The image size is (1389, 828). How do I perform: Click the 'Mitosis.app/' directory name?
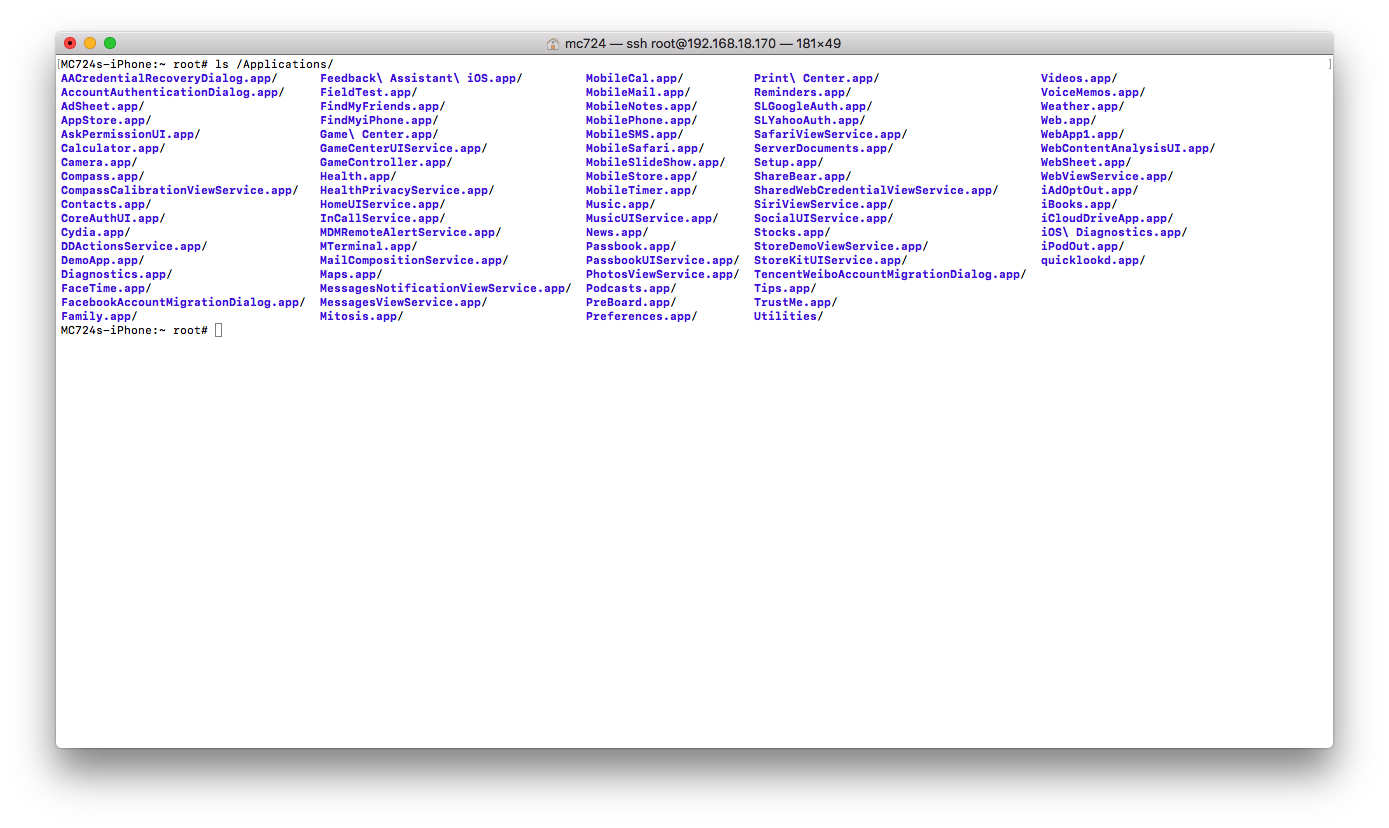coord(362,316)
